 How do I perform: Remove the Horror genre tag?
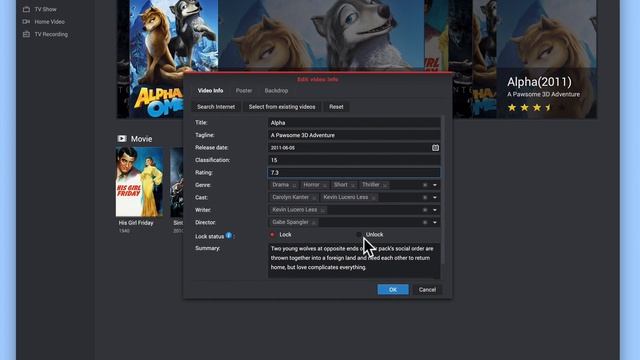coord(325,185)
